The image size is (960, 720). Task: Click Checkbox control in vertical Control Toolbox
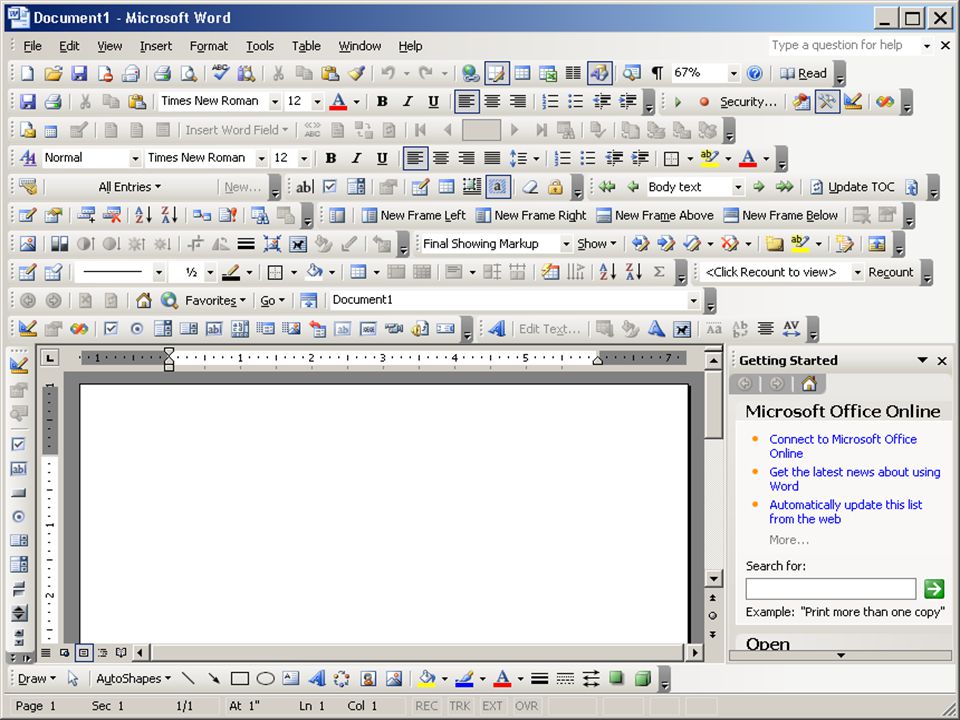[18, 444]
